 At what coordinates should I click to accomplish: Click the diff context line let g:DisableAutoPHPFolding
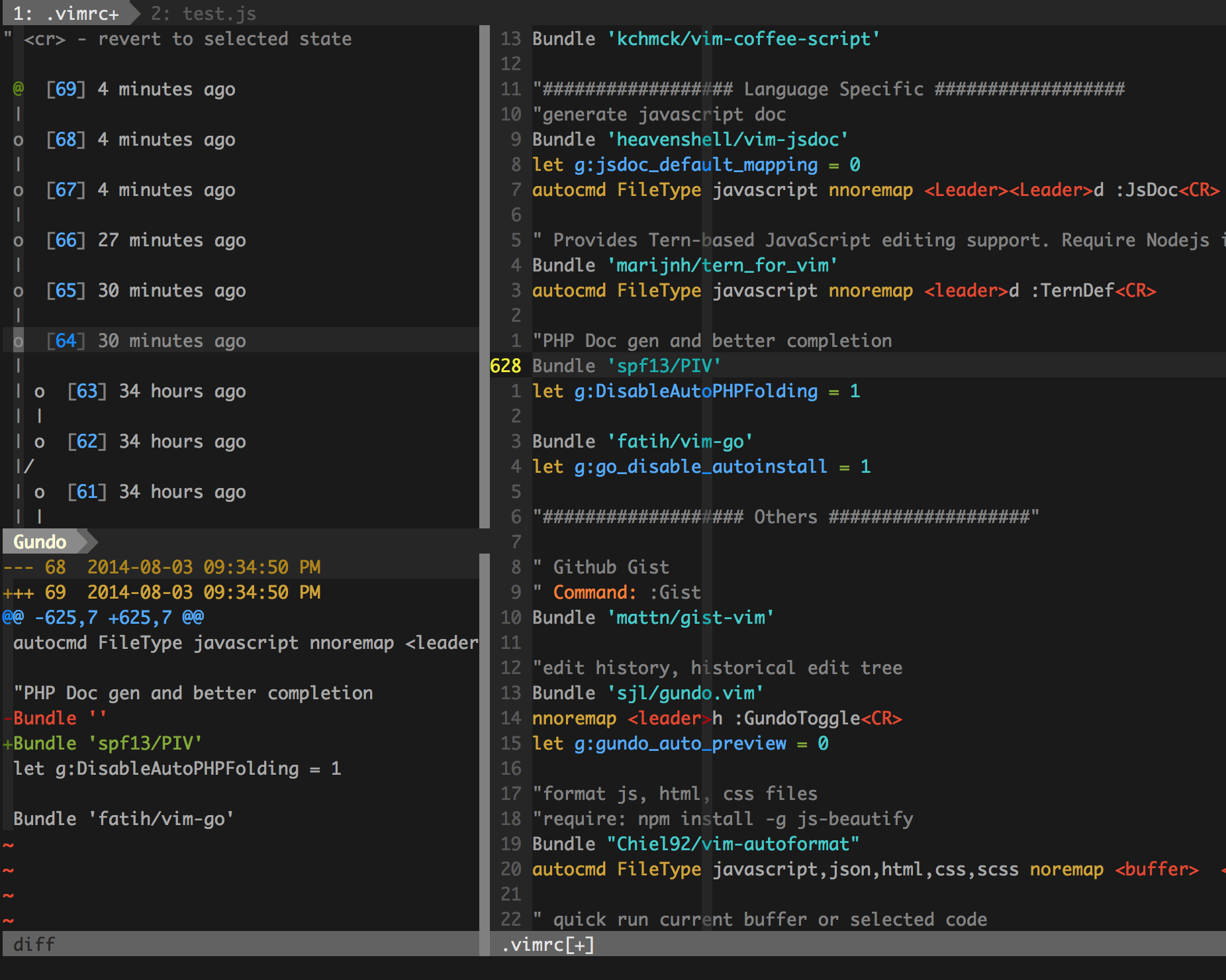(x=177, y=768)
